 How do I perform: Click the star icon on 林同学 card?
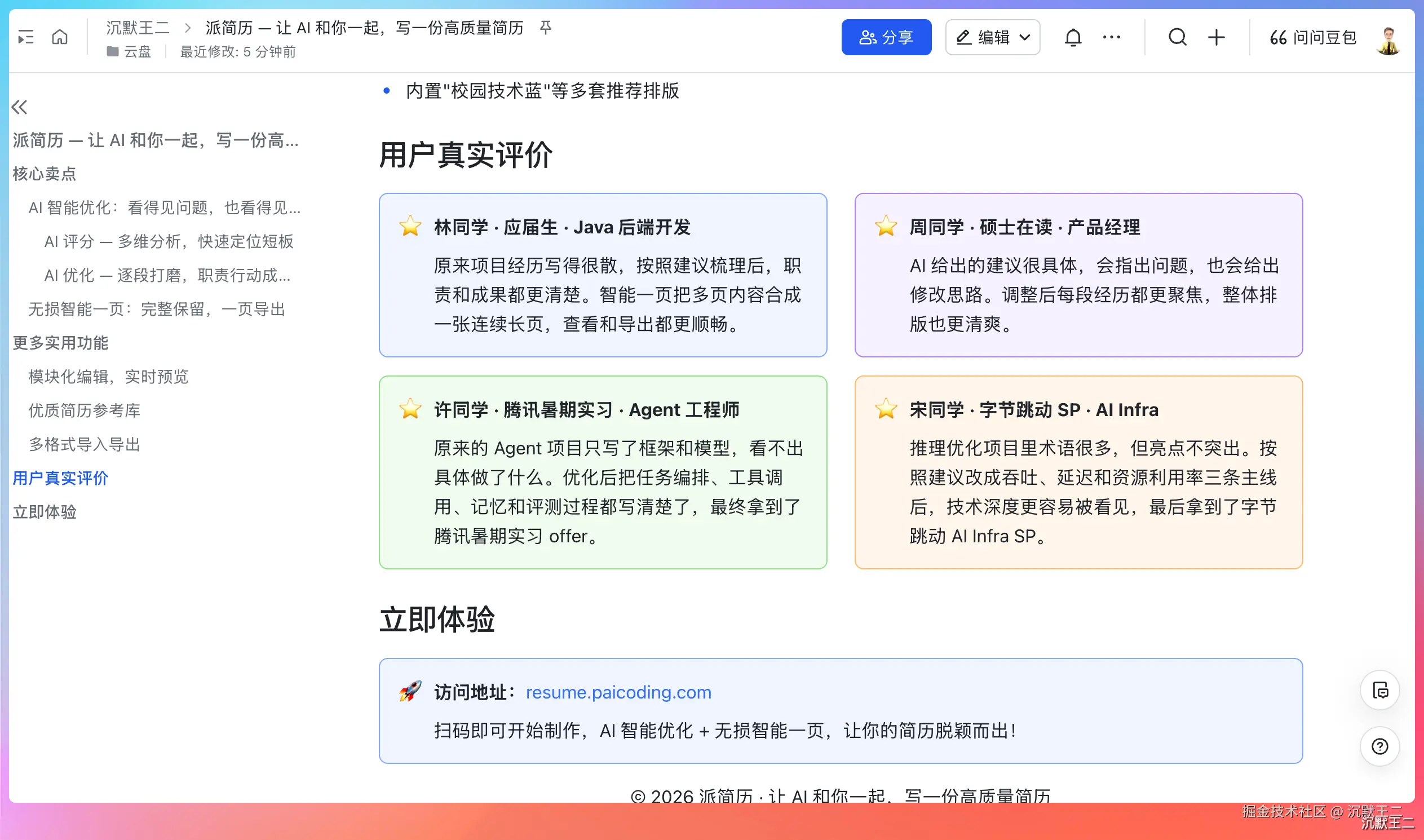pyautogui.click(x=410, y=227)
